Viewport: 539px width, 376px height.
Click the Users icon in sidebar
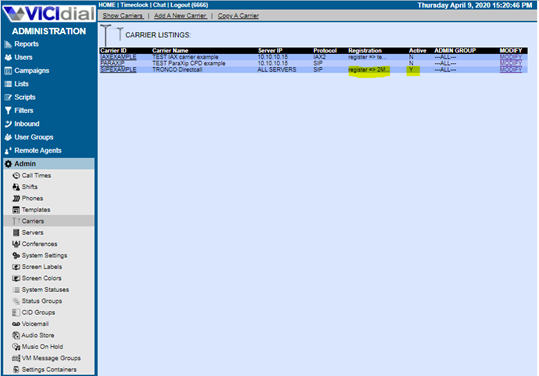[x=8, y=57]
